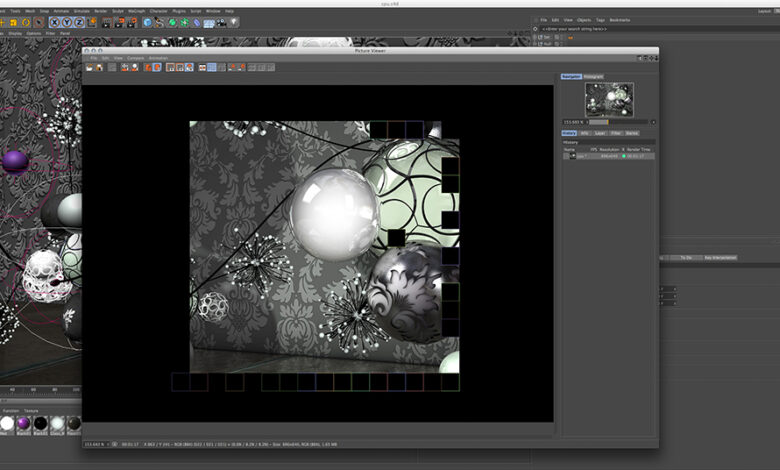Switch to the Layer tab
The image size is (780, 470).
tap(600, 132)
